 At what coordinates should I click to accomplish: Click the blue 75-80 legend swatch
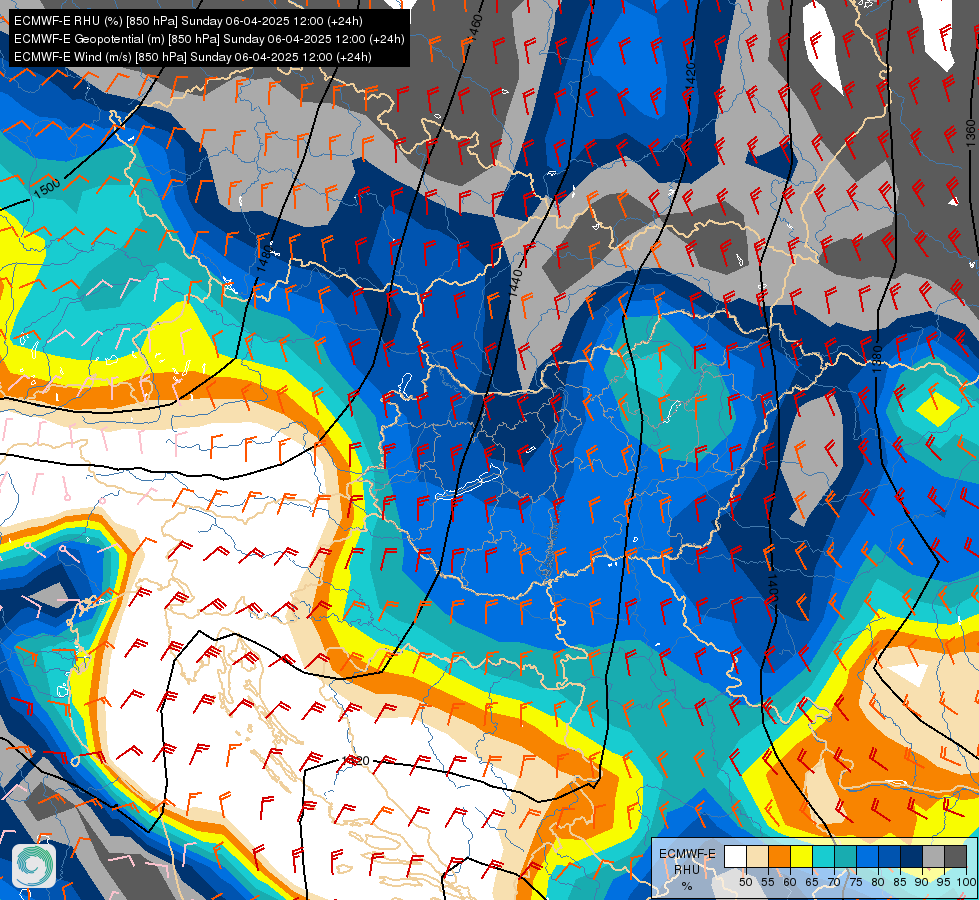tap(868, 856)
